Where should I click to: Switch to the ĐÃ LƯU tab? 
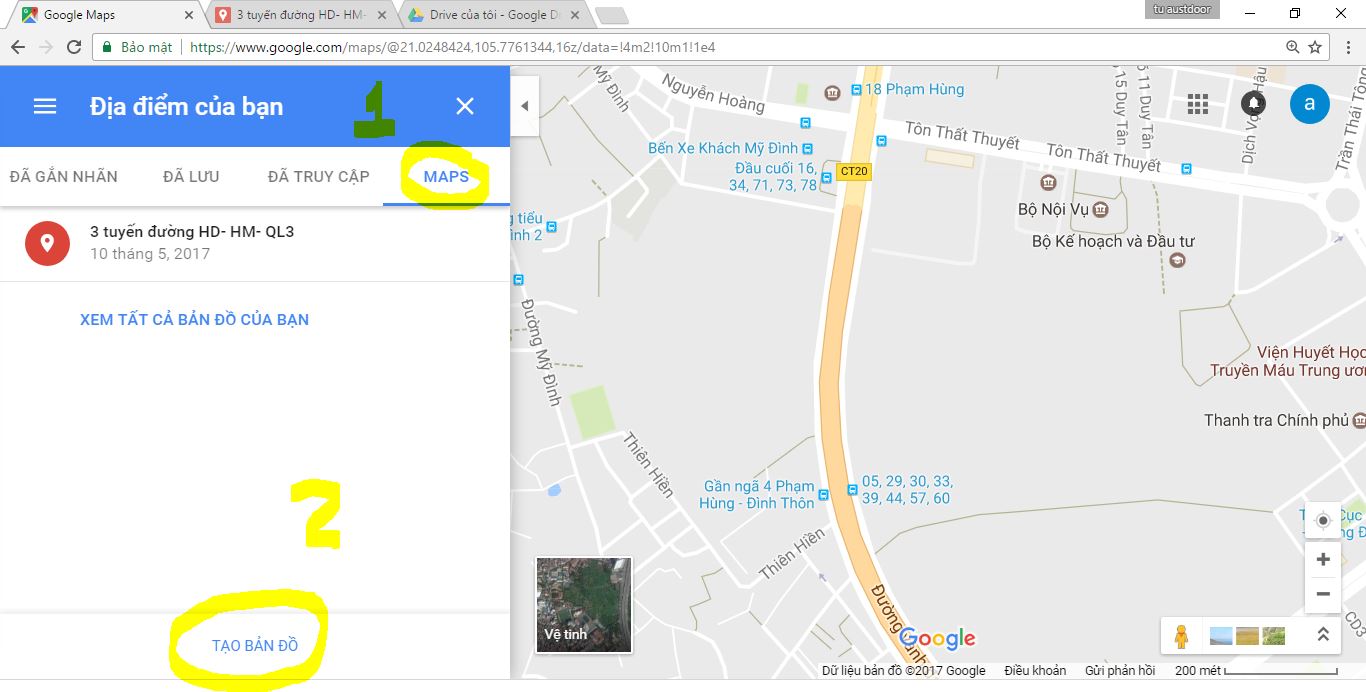tap(191, 176)
